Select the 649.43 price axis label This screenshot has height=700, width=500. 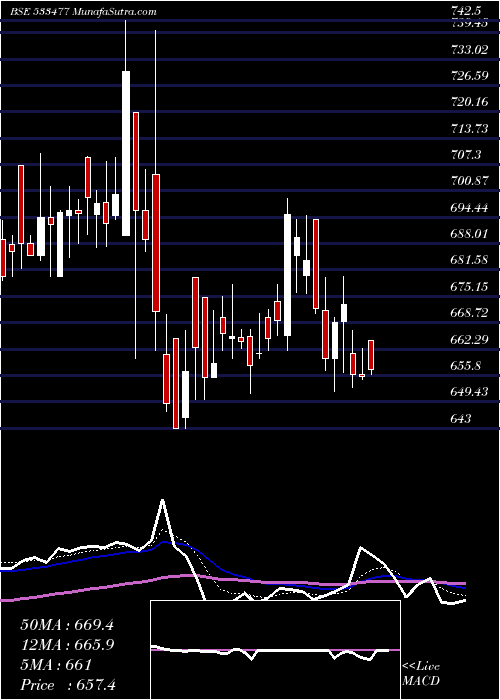469,392
